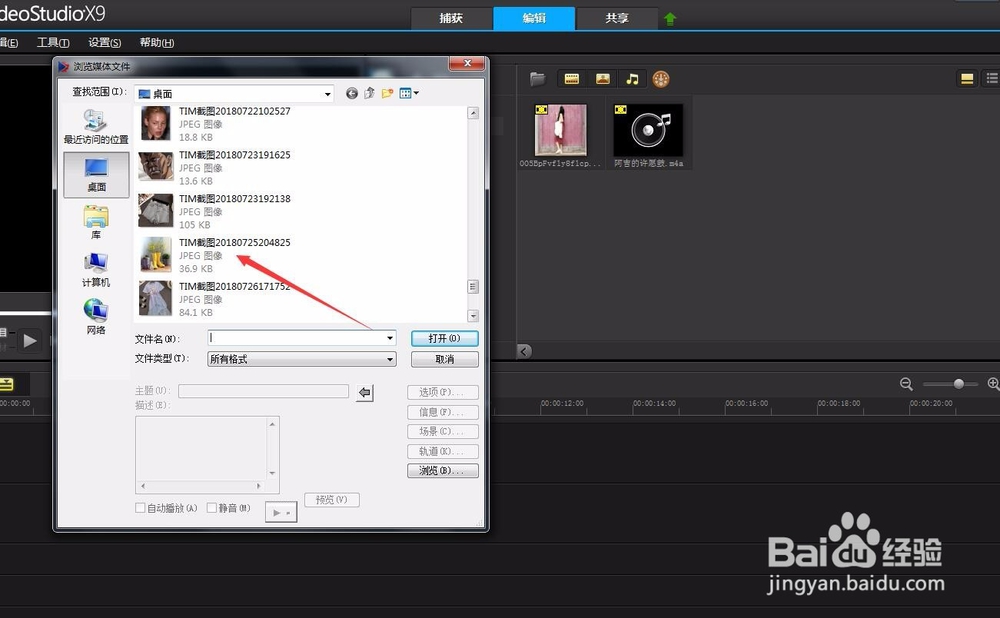Go up one folder level icon

(369, 94)
